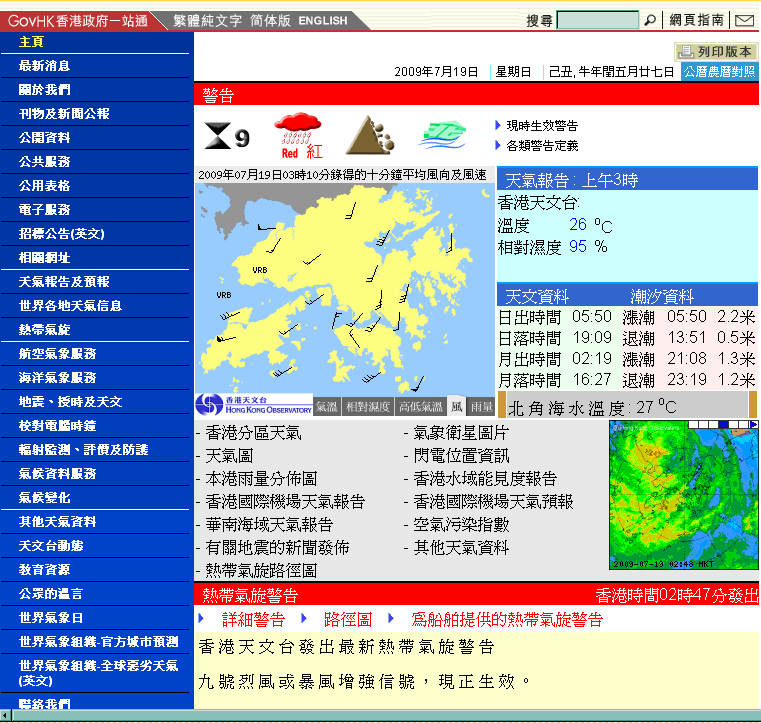Screen dimensions: 761x723
Task: Open 閃電位置資訊 link
Action: [461, 456]
